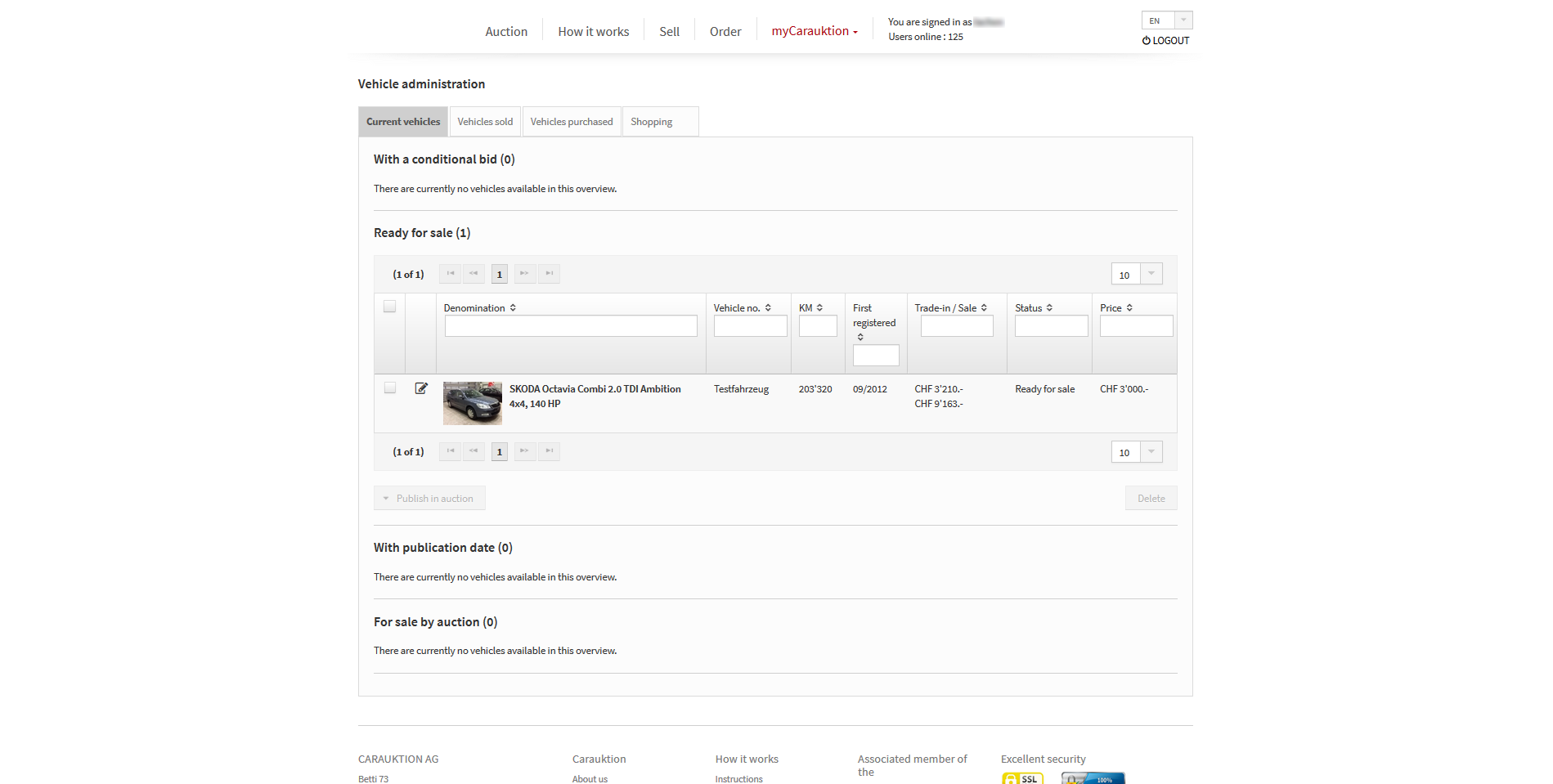The width and height of the screenshot is (1553, 784).
Task: Sort by Vehicle no. column arrows
Action: coord(768,308)
